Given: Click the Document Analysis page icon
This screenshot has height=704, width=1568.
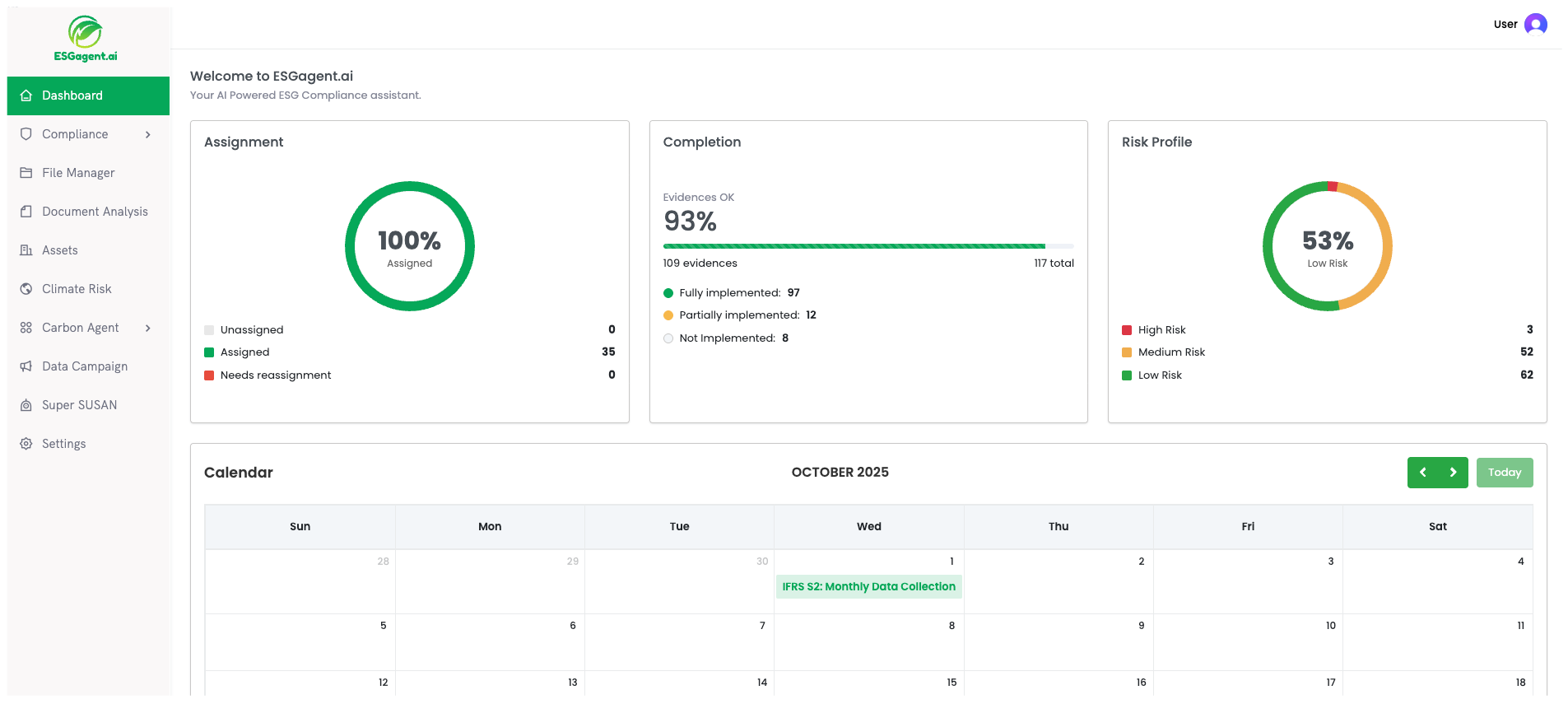Looking at the screenshot, I should (x=26, y=212).
